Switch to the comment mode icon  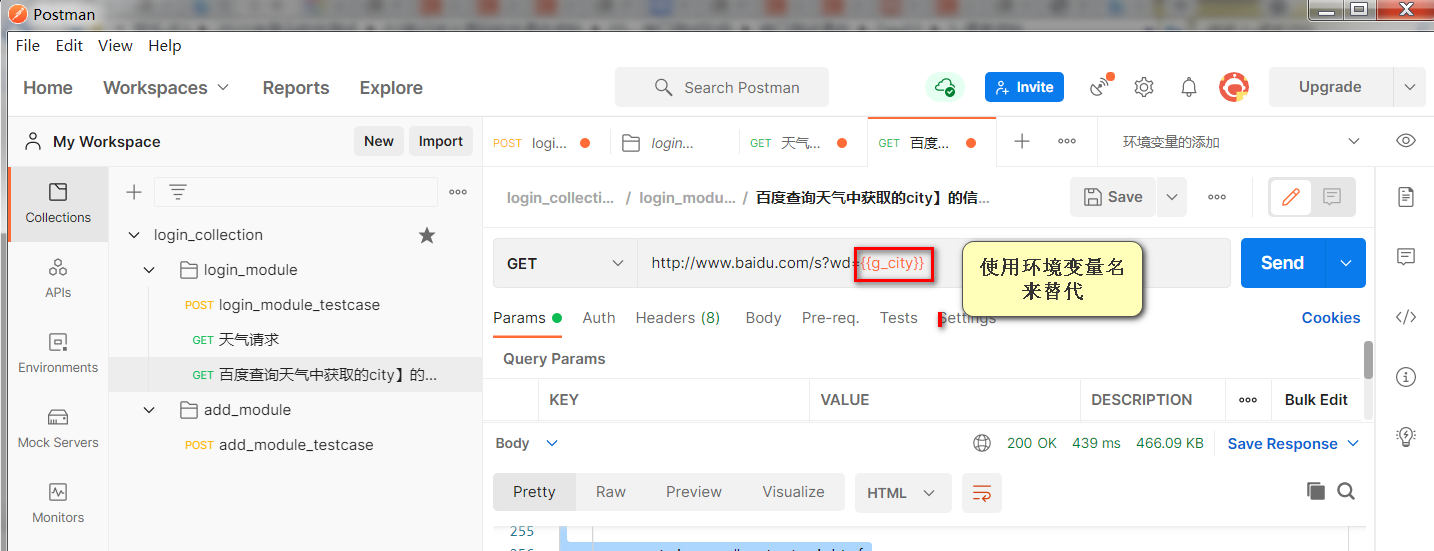tap(1332, 197)
